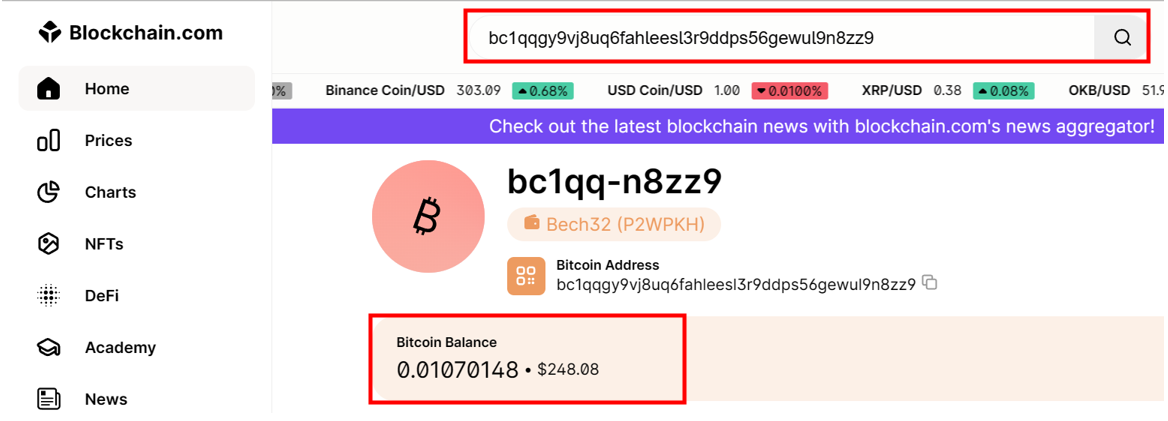Click the news aggregator purple banner

[x=718, y=127]
